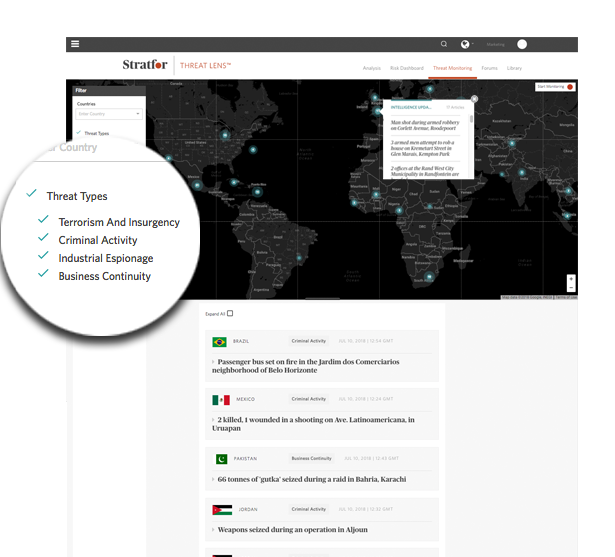The width and height of the screenshot is (615, 557).
Task: Zoom in the map with plus
Action: coord(571,278)
